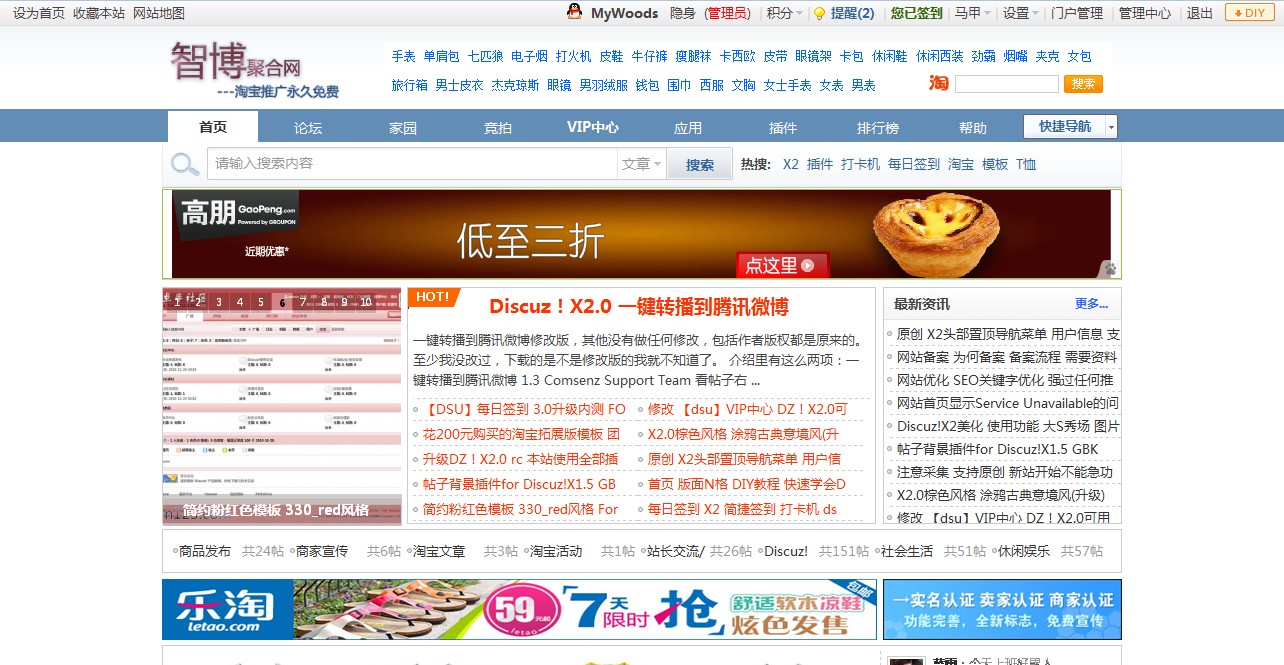This screenshot has height=665, width=1284.
Task: Click the 牛仔裤 Taobao keyword link
Action: point(650,56)
